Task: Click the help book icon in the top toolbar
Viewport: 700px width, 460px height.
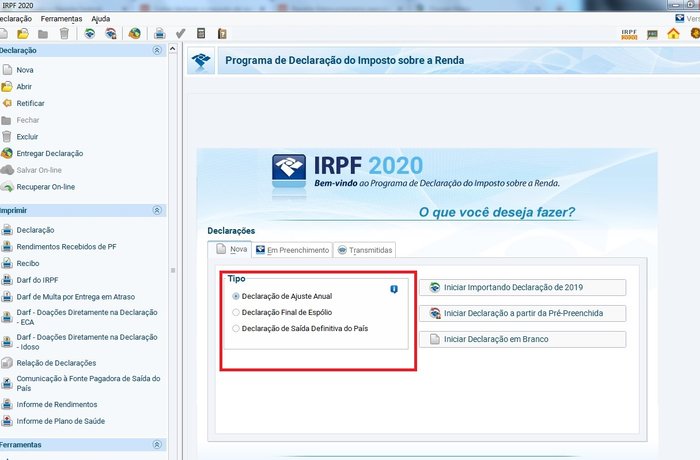Action: click(222, 33)
